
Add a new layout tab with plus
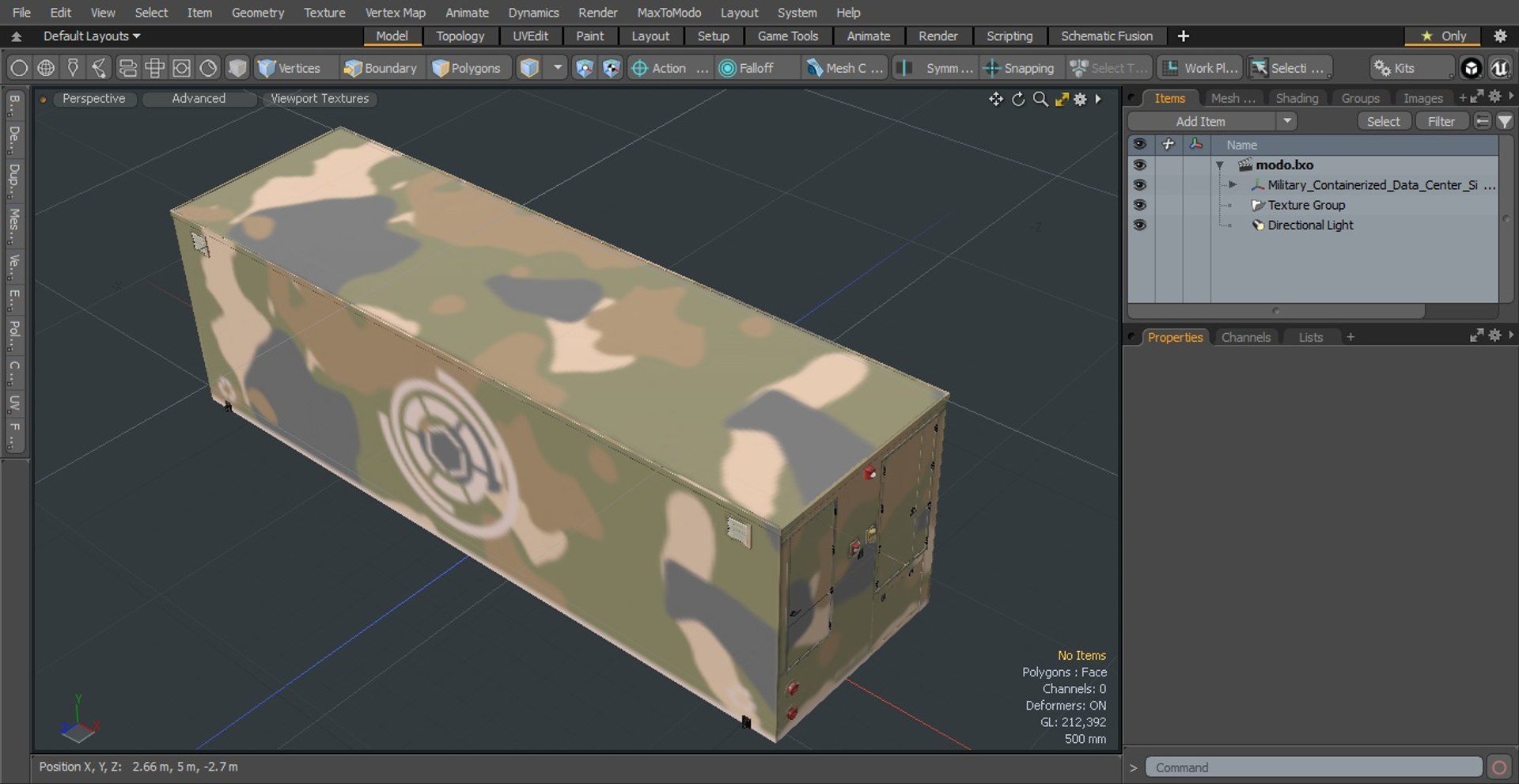(x=1183, y=36)
